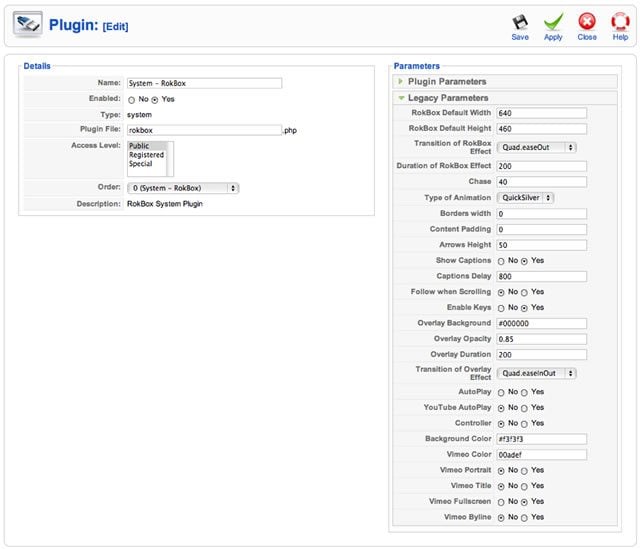Collapse the Legacy Parameters section
This screenshot has width=640, height=549.
pyautogui.click(x=448, y=98)
